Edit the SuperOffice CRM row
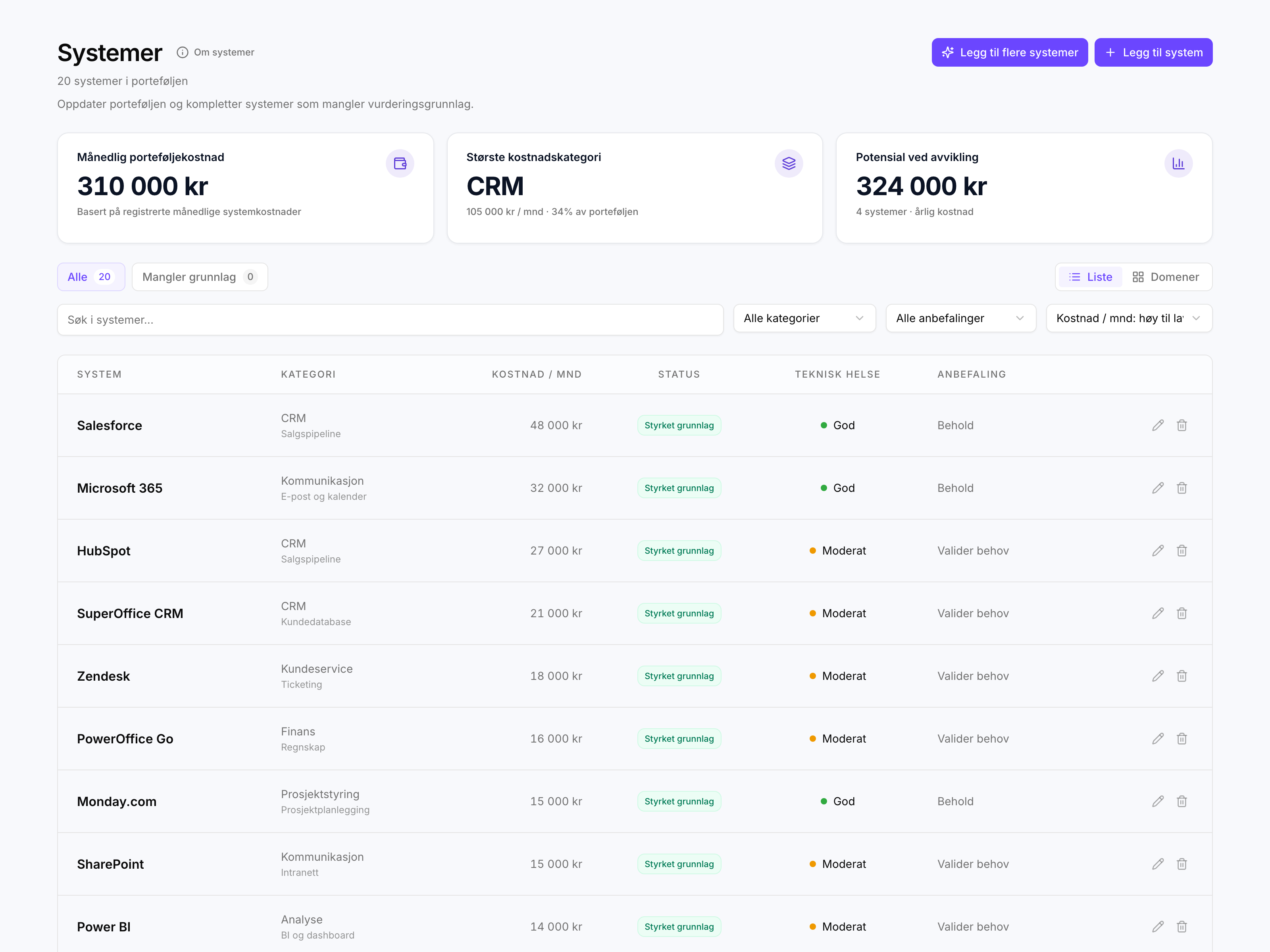 pos(1157,613)
